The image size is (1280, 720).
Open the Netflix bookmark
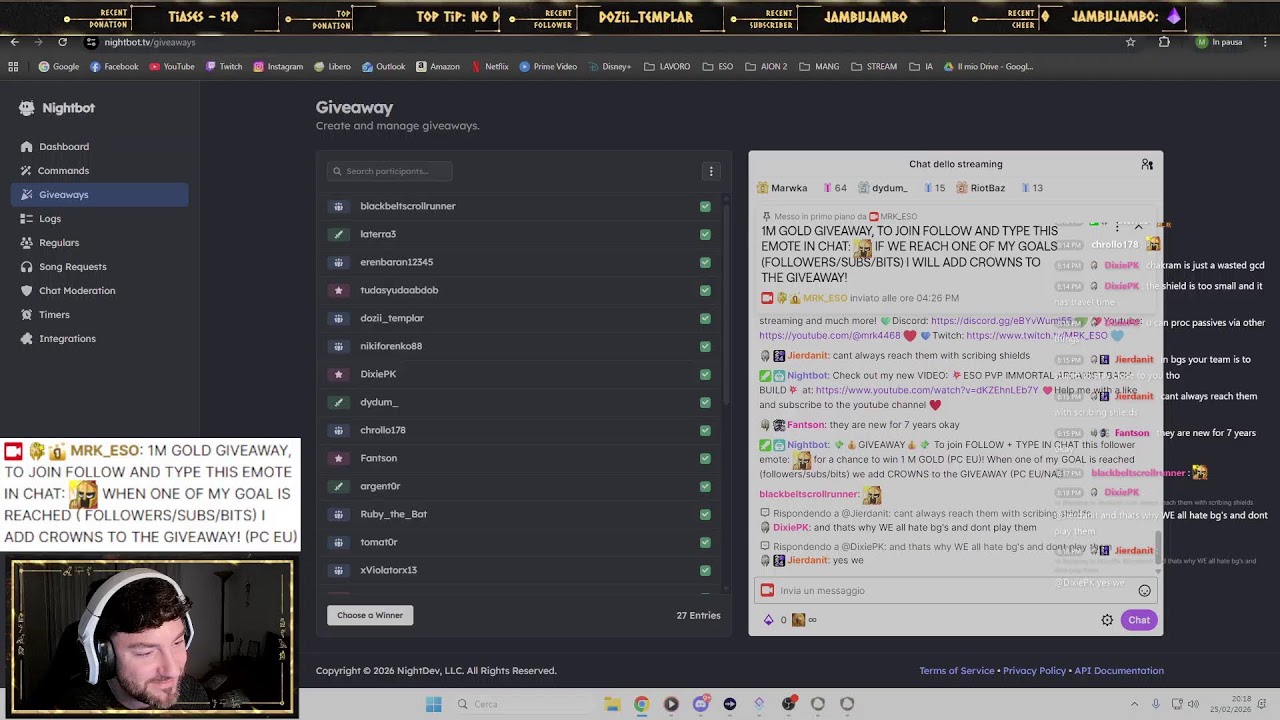coord(490,67)
